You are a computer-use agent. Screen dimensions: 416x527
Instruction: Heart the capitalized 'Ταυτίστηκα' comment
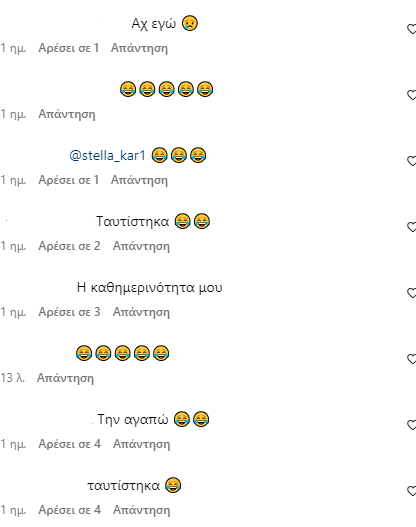tap(412, 227)
